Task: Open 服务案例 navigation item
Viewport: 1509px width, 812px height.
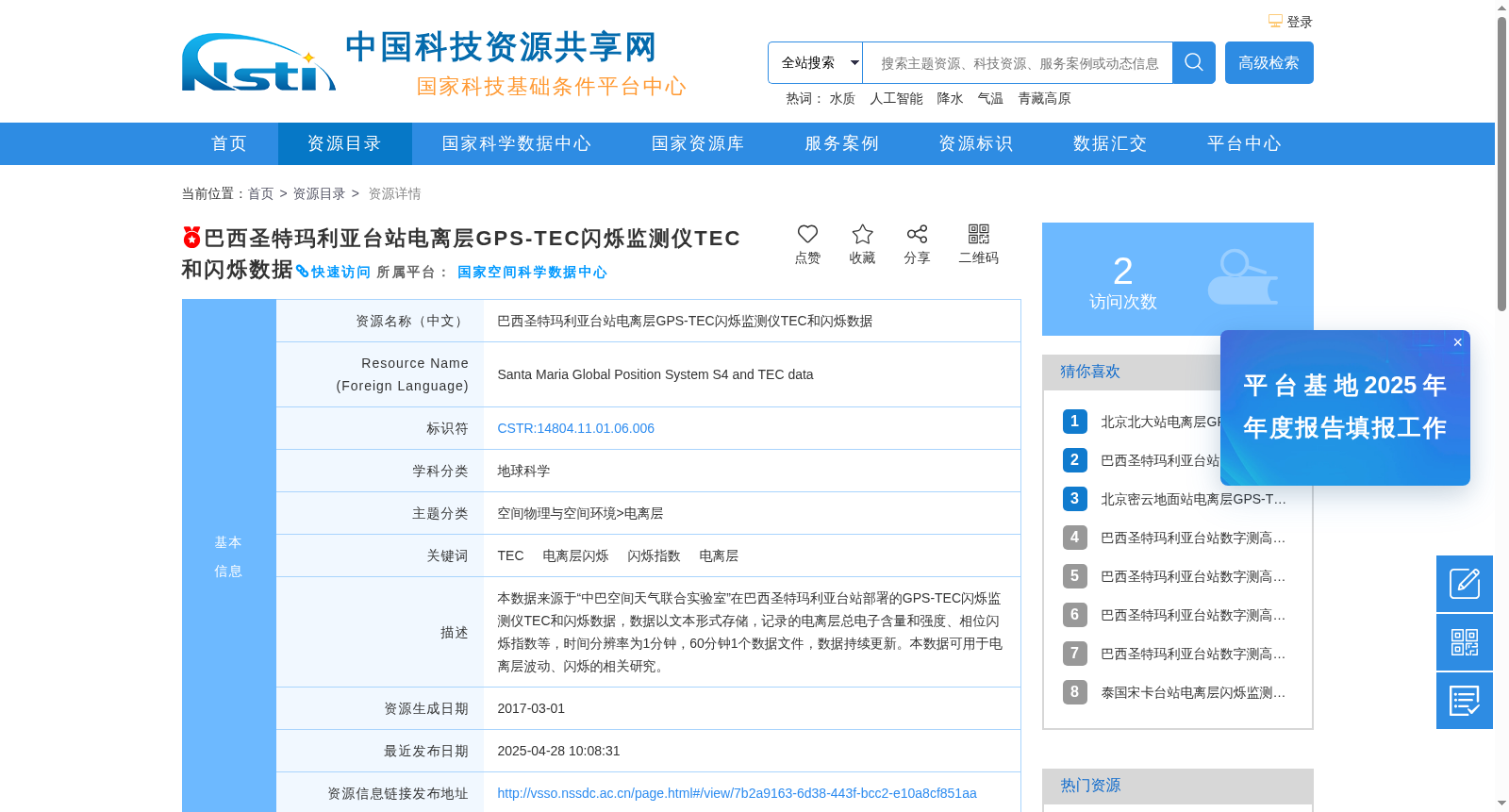Action: [841, 143]
